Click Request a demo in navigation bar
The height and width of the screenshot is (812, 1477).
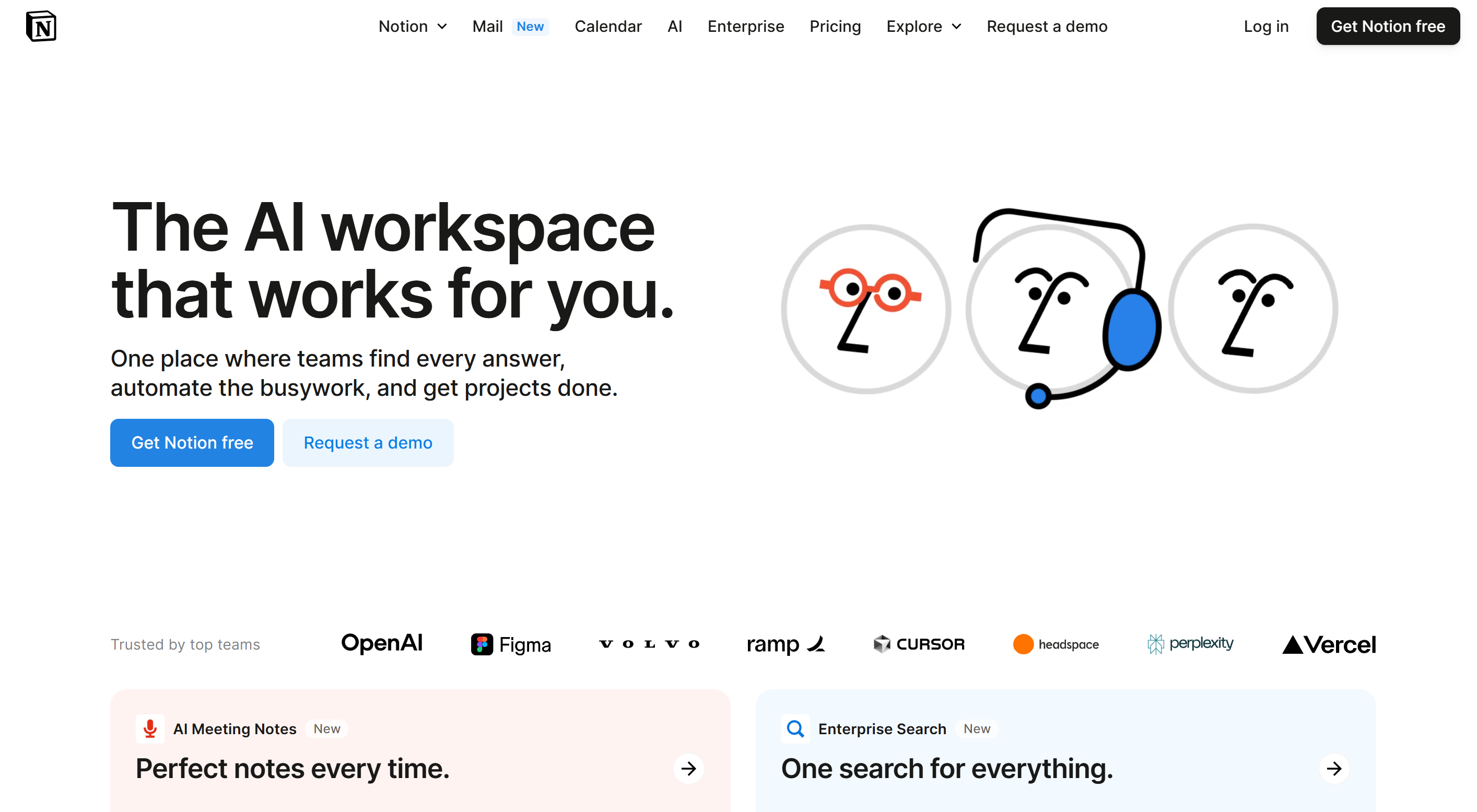1047,27
